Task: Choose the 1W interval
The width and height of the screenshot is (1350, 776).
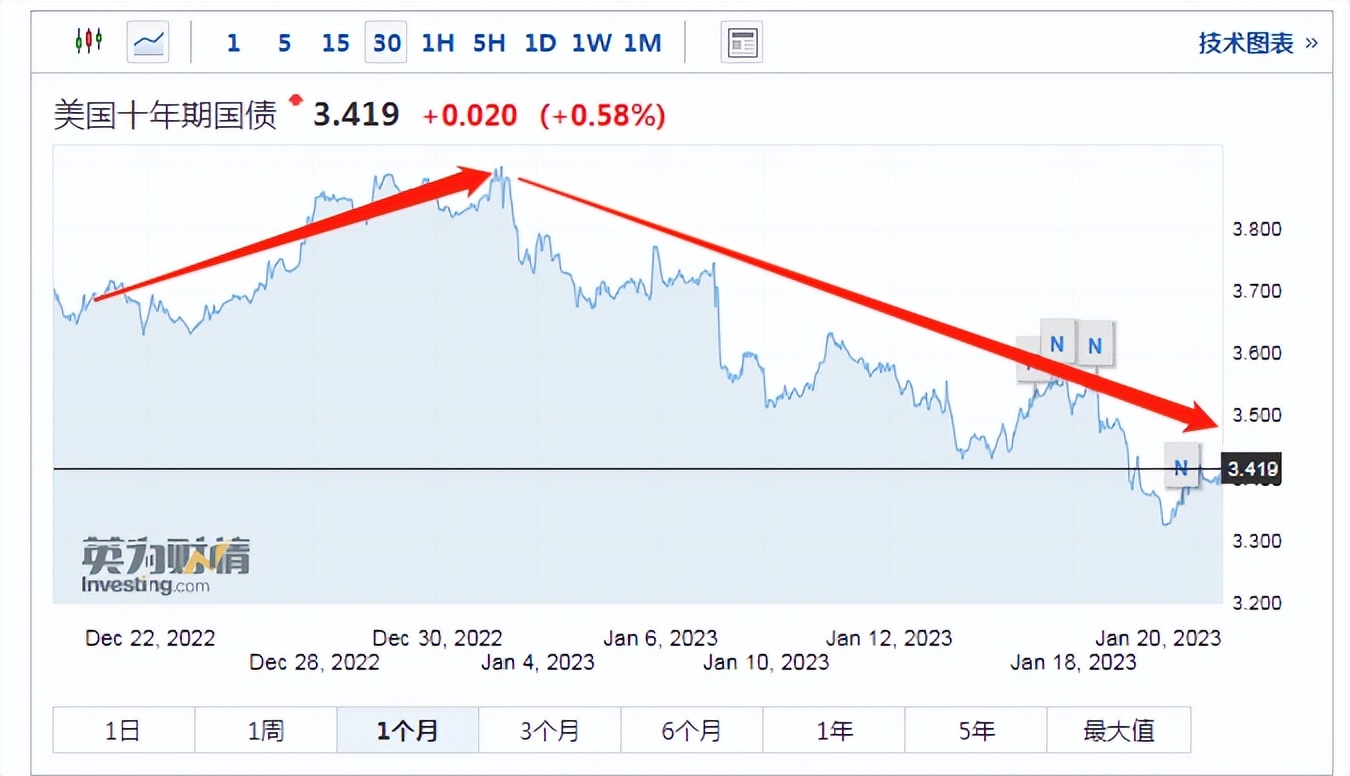Action: coord(591,43)
